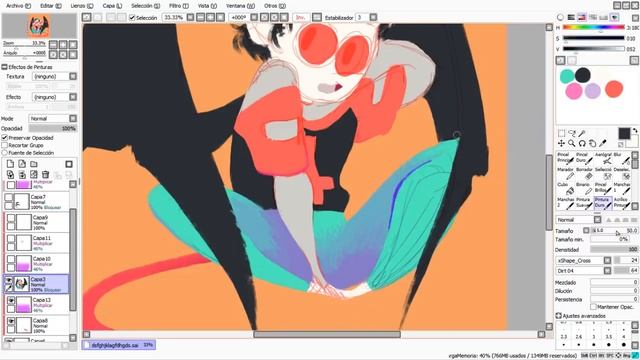Image resolution: width=640 pixels, height=360 pixels.
Task: Pick the teal swatch color
Action: coord(567,76)
